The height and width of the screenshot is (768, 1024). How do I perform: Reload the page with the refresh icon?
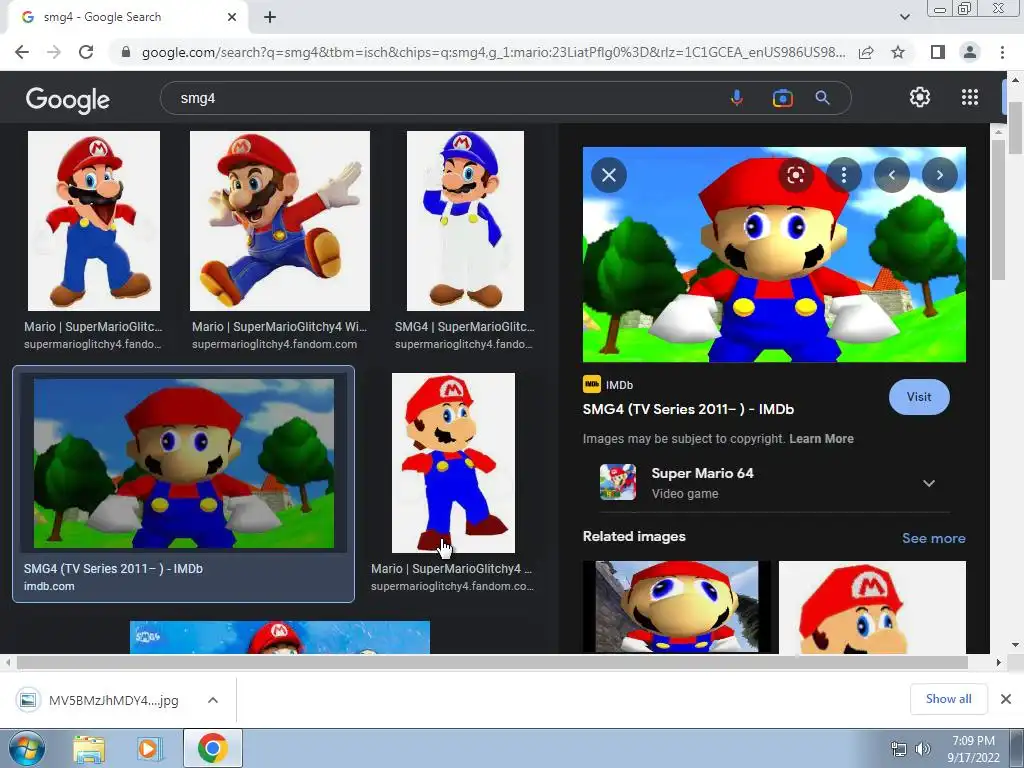(x=86, y=52)
